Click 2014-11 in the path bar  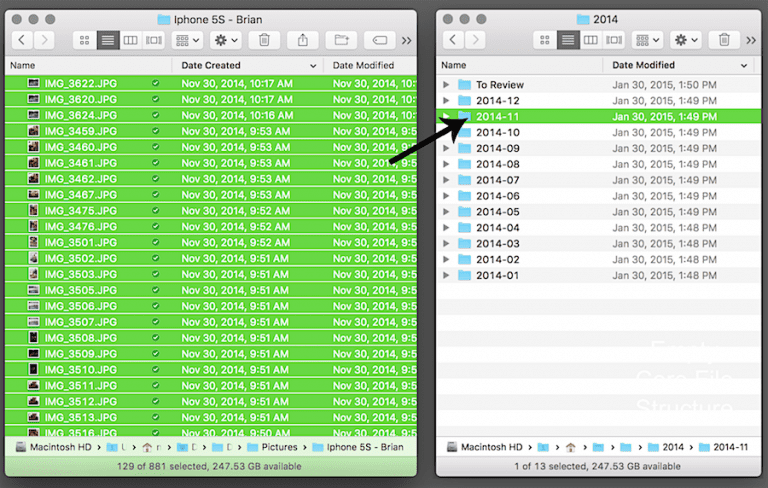723,447
